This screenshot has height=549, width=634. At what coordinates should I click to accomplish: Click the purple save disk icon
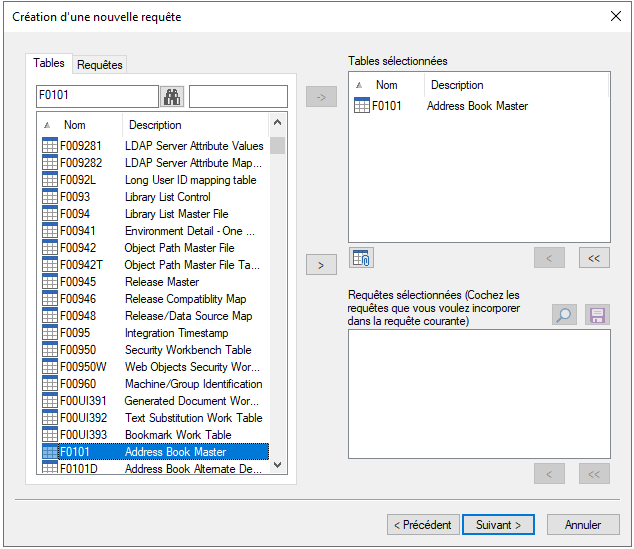pyautogui.click(x=597, y=315)
